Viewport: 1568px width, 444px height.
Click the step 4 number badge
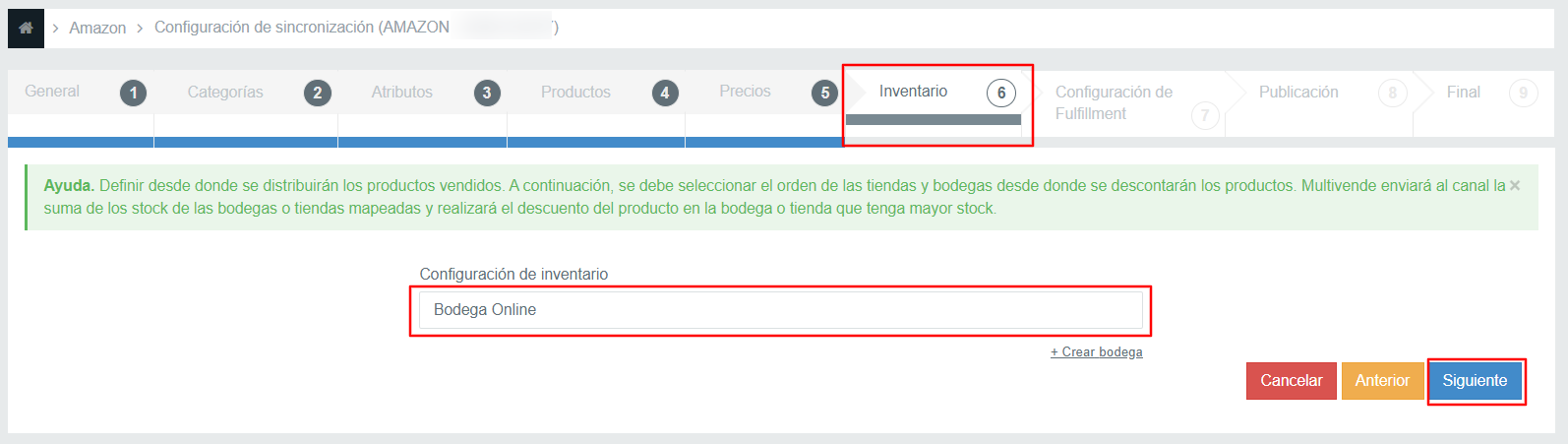coord(665,94)
